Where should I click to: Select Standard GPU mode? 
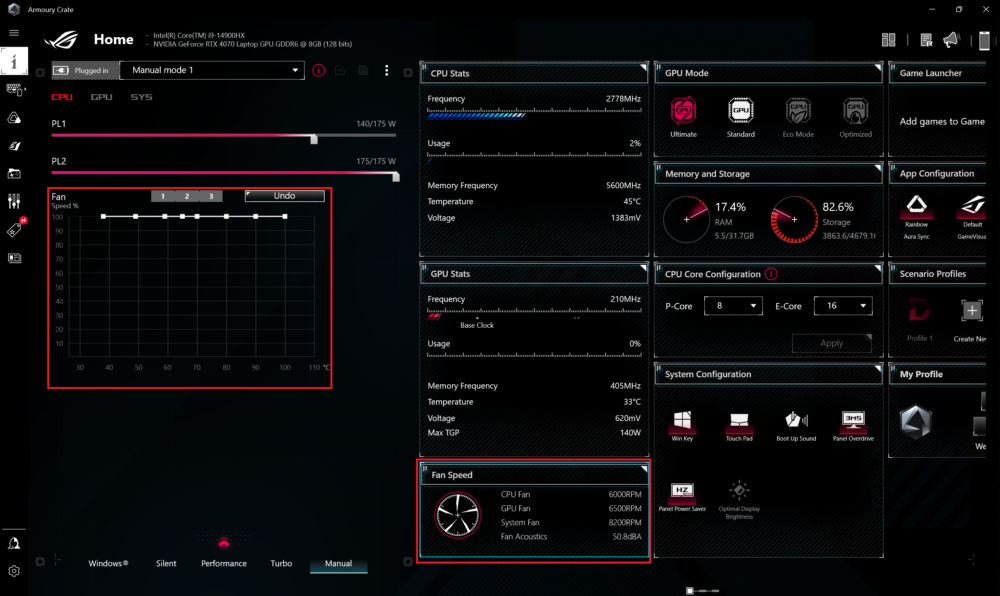coord(740,114)
